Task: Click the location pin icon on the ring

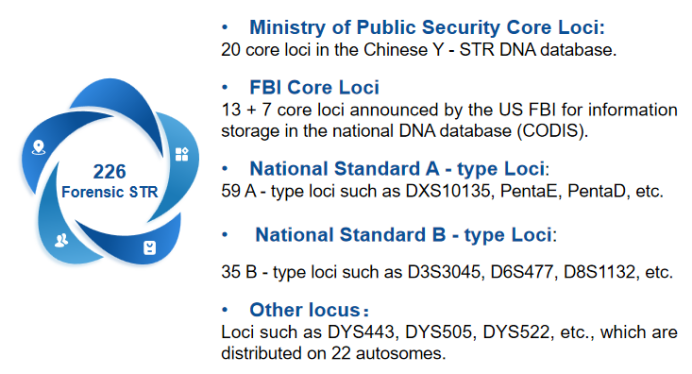Action: (x=39, y=147)
